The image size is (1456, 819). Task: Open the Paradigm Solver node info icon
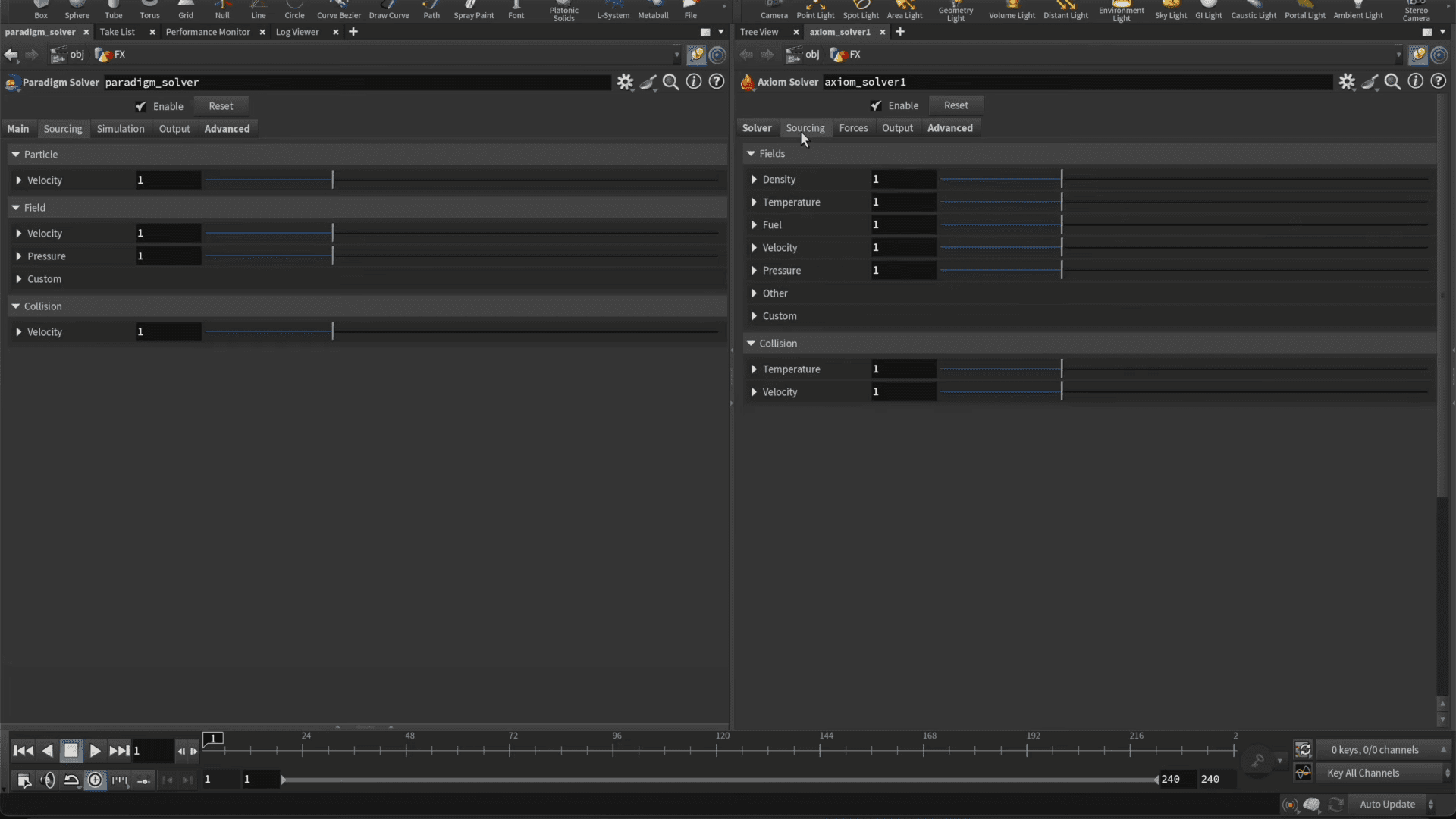(693, 82)
